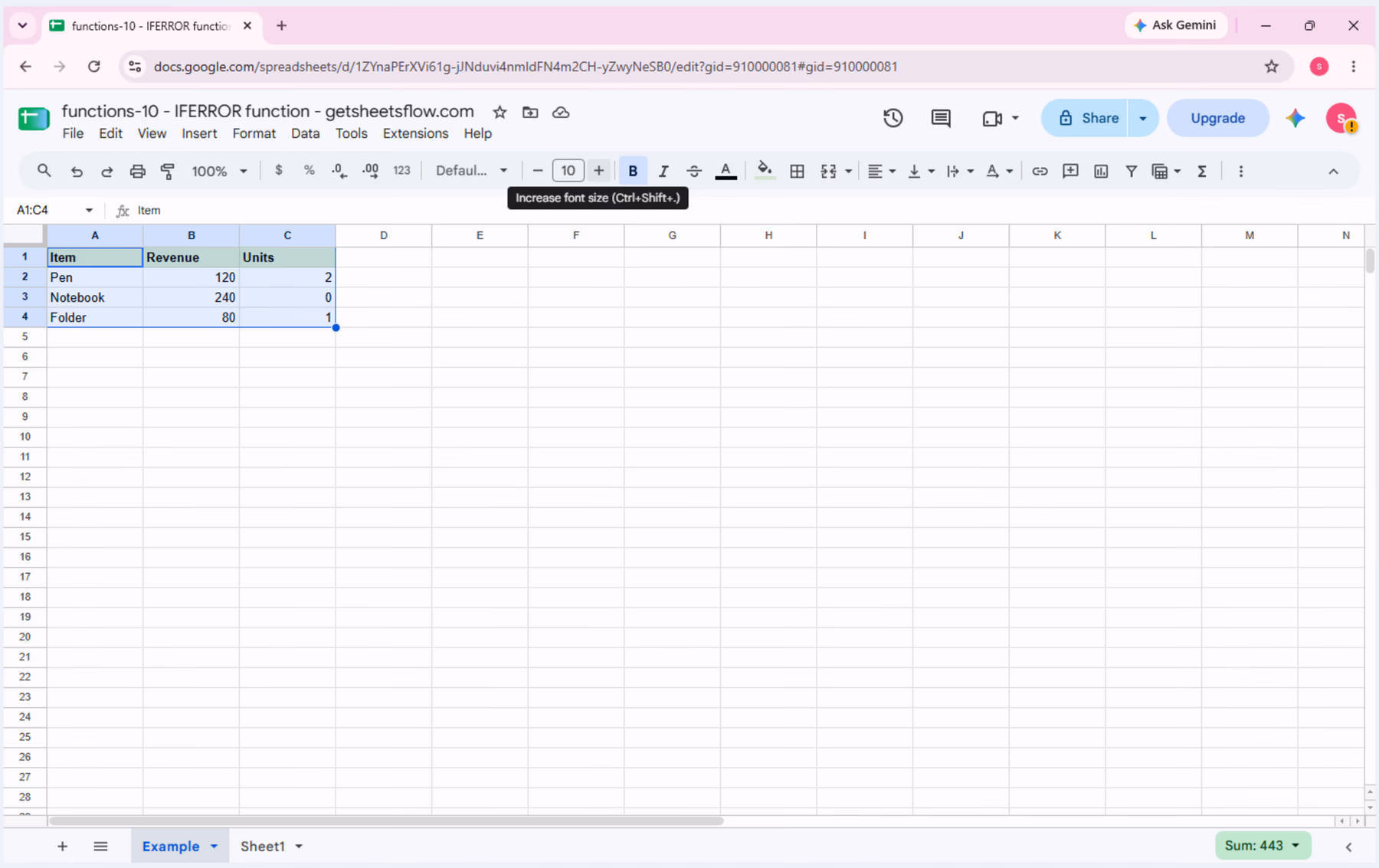The height and width of the screenshot is (868, 1379).
Task: Open the functions sigma menu
Action: tap(1202, 171)
